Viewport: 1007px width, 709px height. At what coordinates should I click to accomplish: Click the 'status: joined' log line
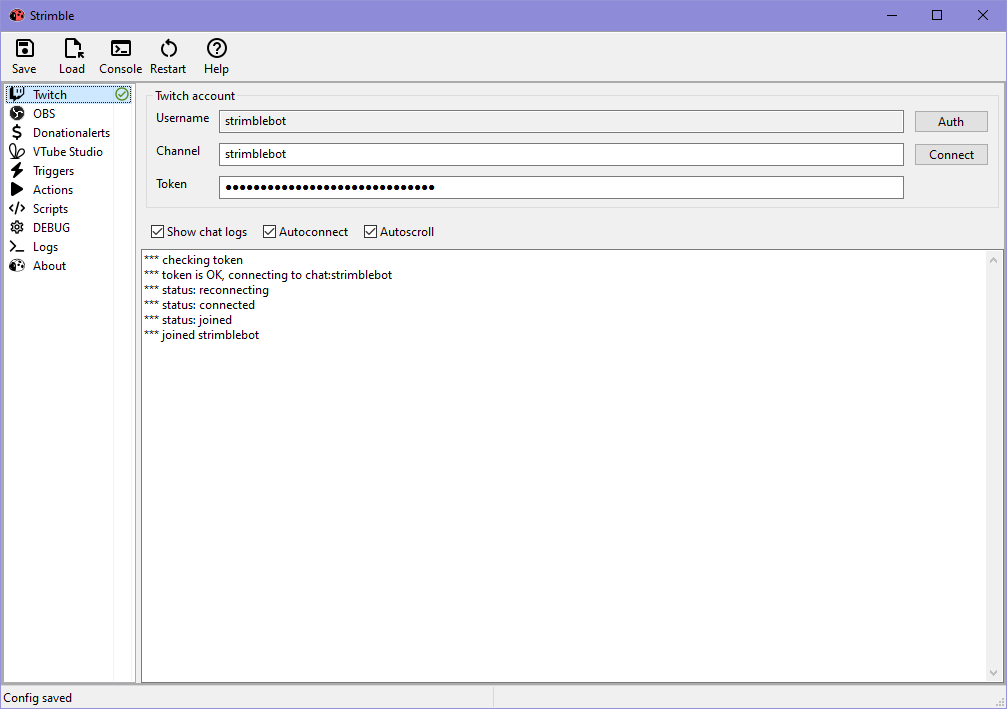pyautogui.click(x=188, y=320)
